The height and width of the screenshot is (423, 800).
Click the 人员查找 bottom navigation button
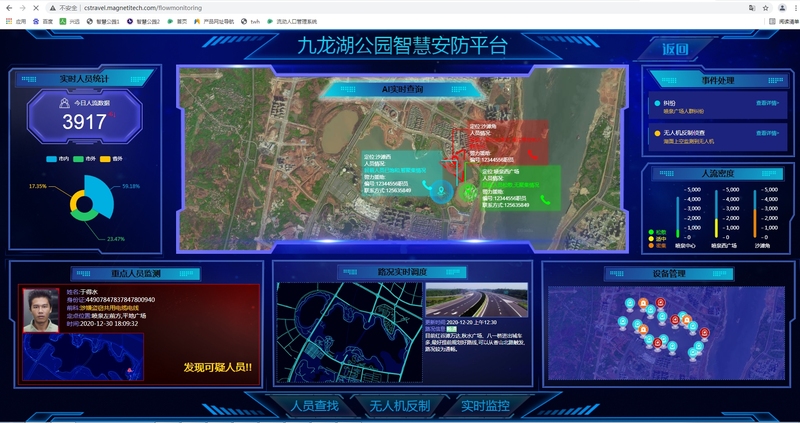pos(314,406)
